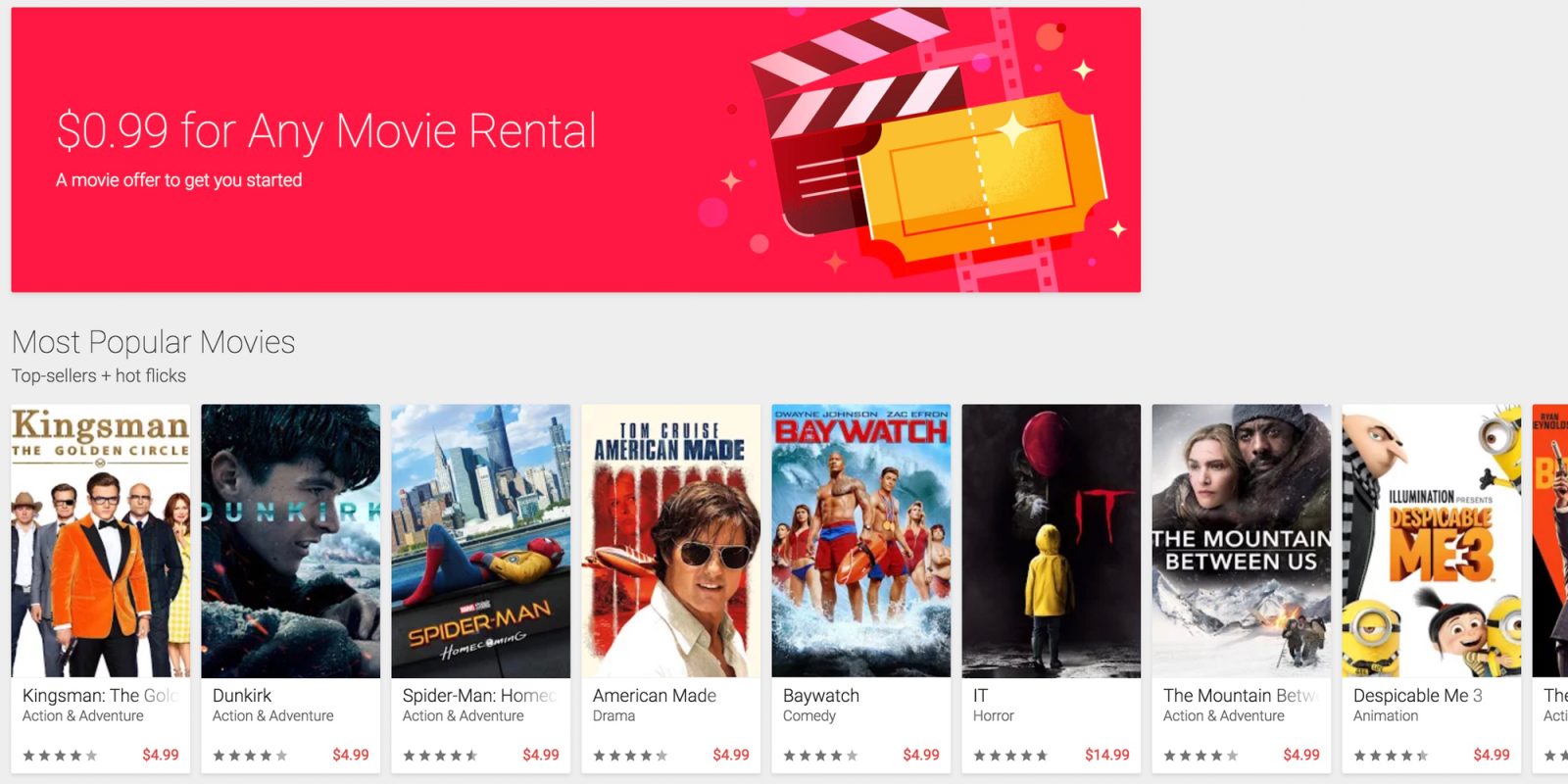Select the Baywatch movie poster

pyautogui.click(x=861, y=541)
